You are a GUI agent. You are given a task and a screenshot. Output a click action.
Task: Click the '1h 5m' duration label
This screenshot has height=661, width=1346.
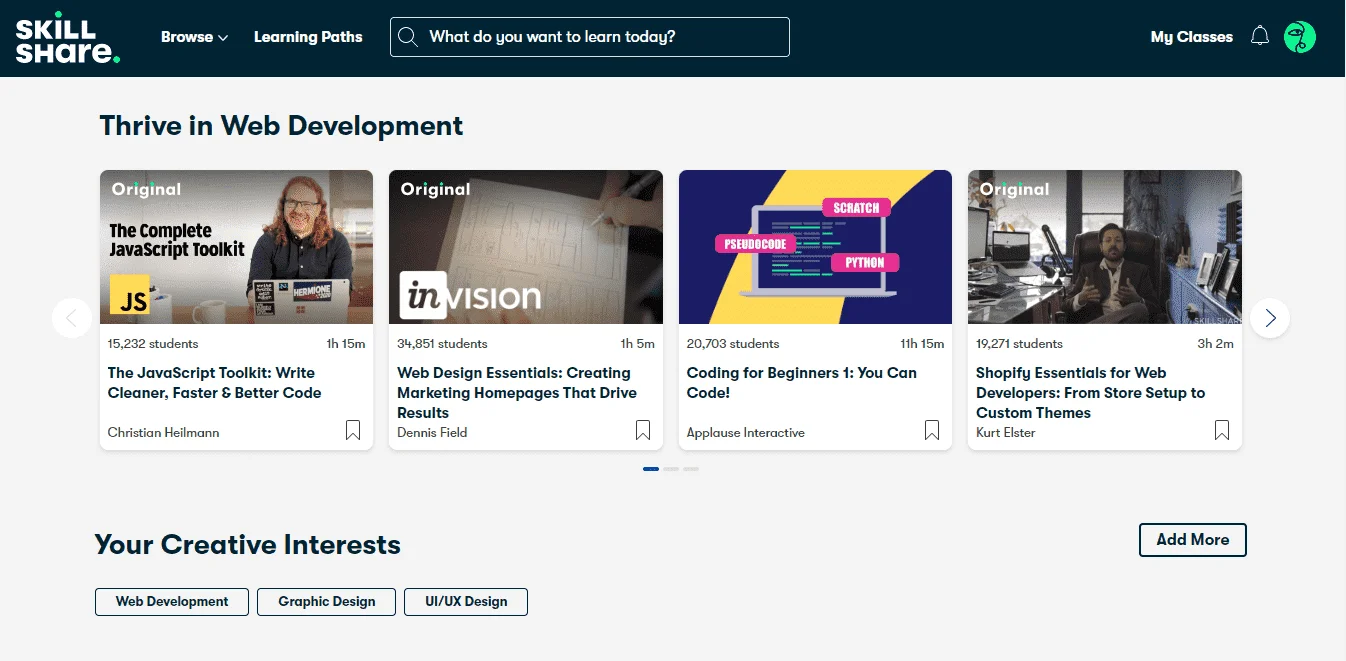638,344
